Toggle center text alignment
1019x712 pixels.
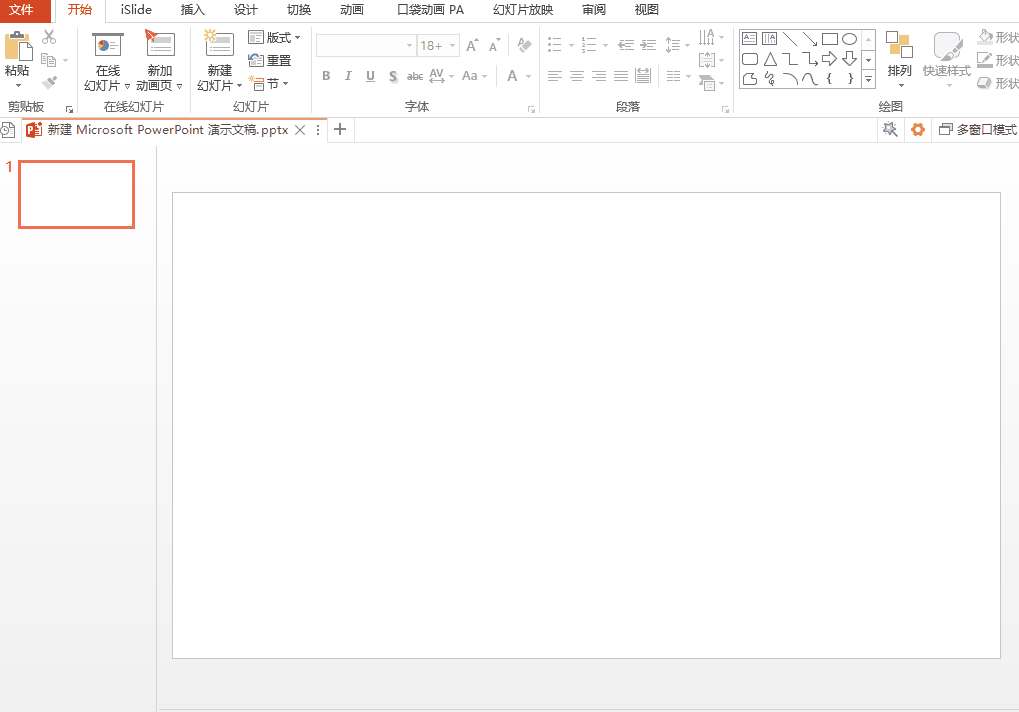tap(576, 76)
